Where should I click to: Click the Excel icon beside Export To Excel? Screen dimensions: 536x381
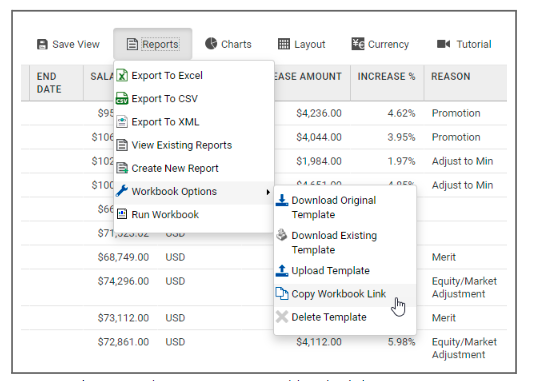point(122,76)
